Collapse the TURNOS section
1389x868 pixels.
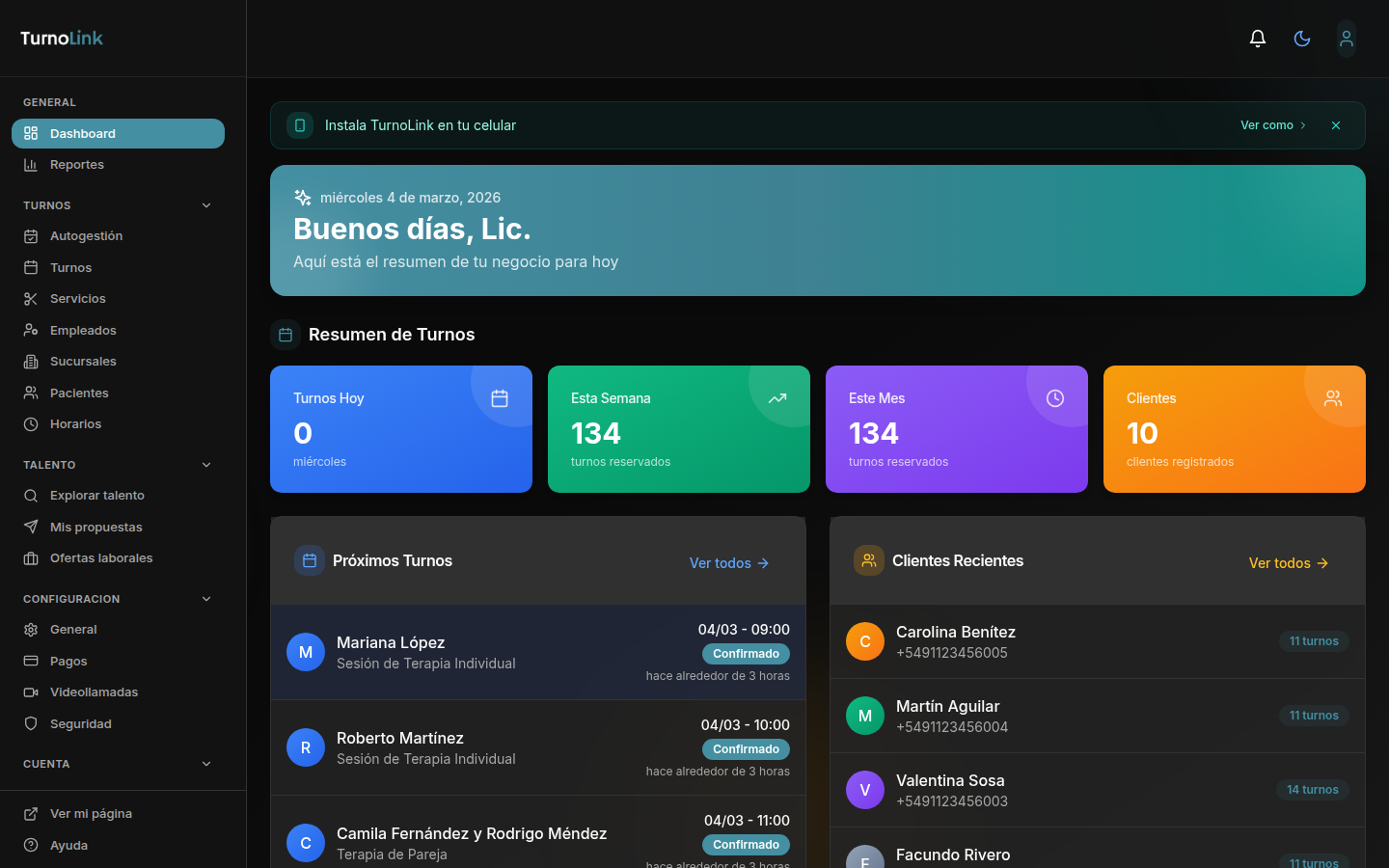[205, 204]
